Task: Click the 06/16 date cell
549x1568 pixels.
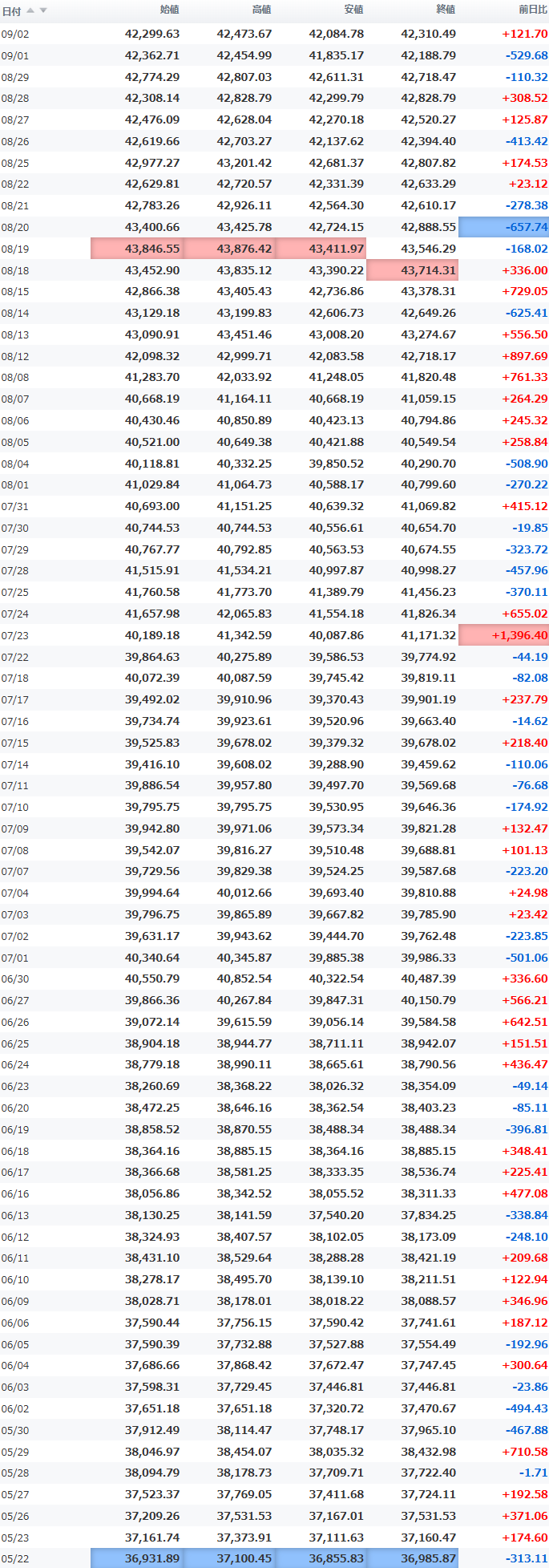Action: coord(15,1194)
